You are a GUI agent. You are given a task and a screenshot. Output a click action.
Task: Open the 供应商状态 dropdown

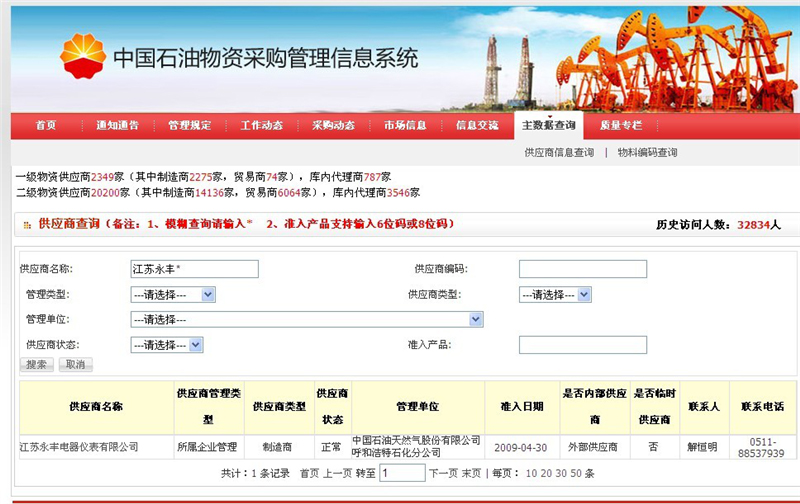pos(167,344)
